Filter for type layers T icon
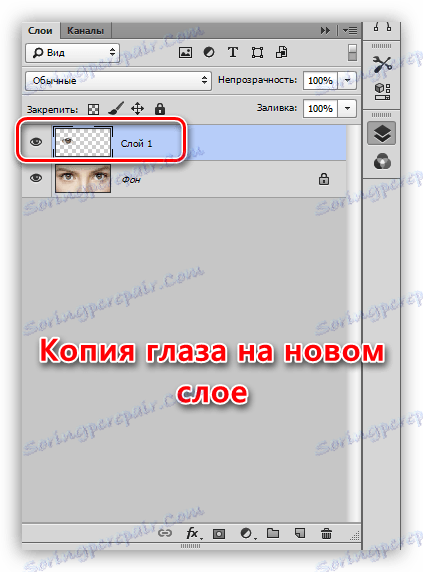The width and height of the screenshot is (423, 572). [x=233, y=53]
